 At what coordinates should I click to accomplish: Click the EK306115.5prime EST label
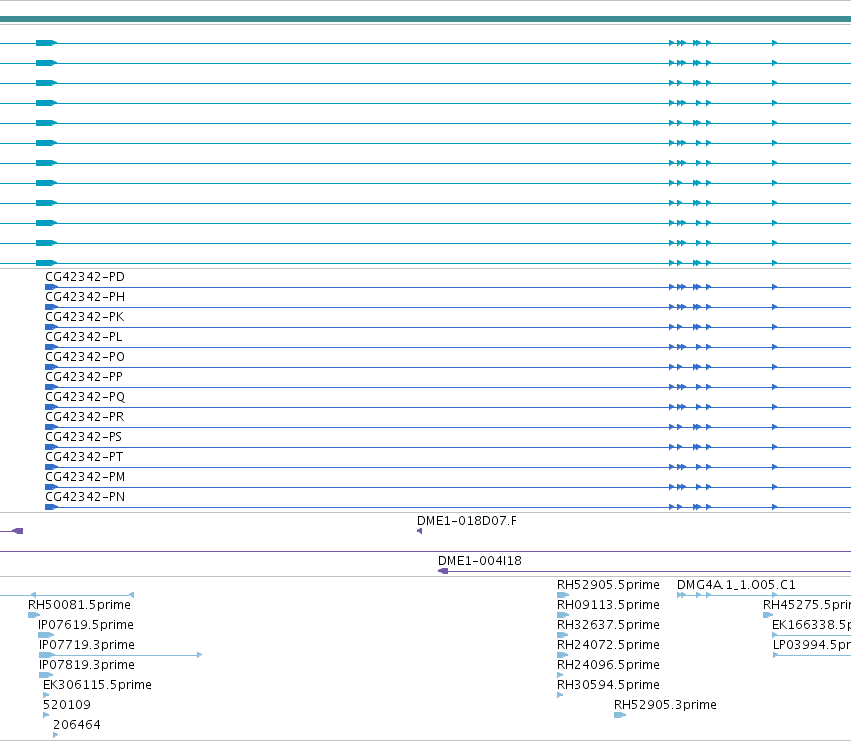[97, 685]
